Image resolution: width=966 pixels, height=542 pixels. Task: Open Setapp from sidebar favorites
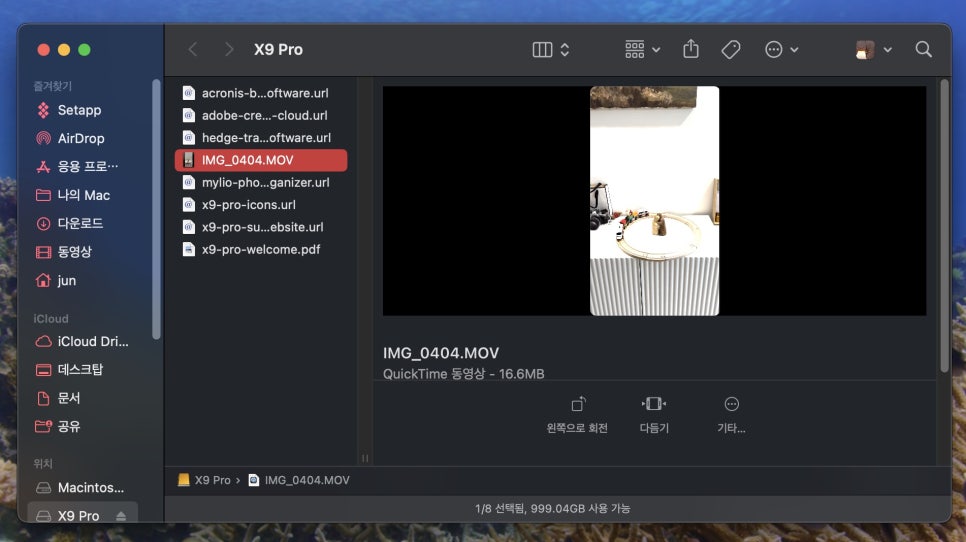click(x=79, y=110)
